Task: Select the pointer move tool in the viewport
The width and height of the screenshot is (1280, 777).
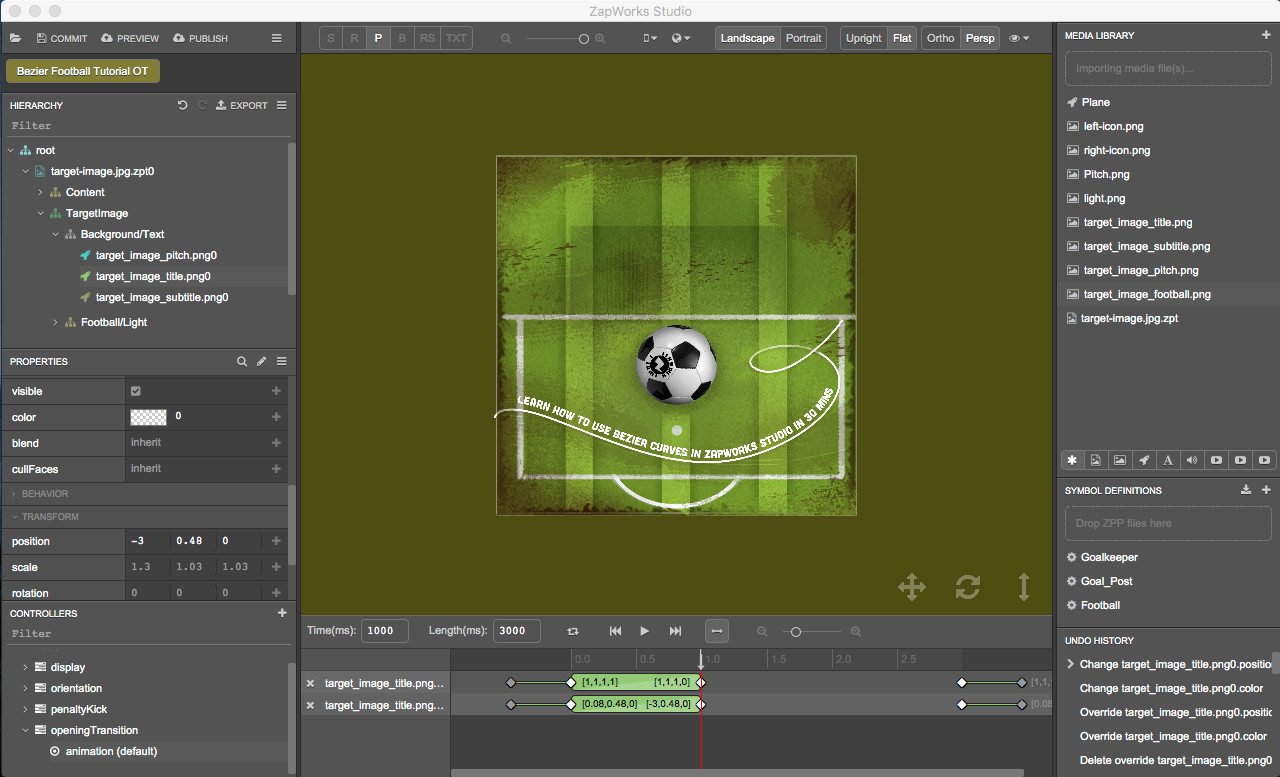Action: [x=911, y=588]
